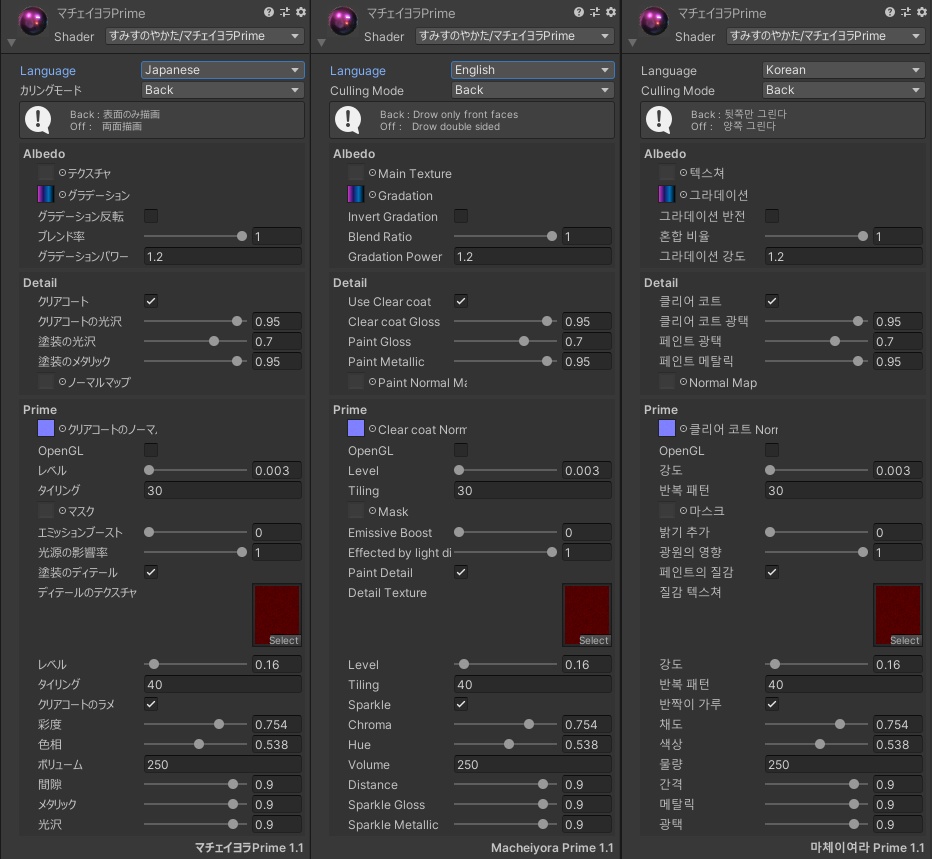Open help icon in Korean panel header

pos(890,12)
